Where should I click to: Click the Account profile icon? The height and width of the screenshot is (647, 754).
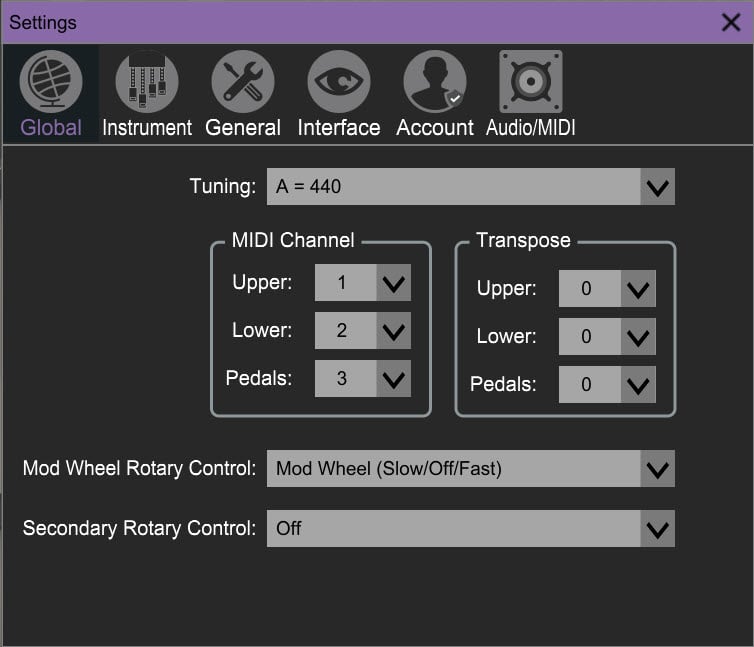click(435, 82)
